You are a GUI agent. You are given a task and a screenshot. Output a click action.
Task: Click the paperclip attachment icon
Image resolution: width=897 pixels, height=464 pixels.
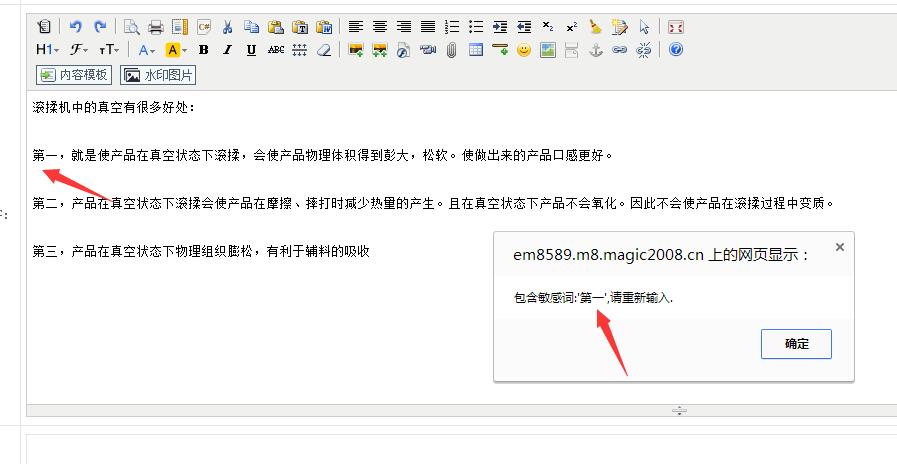tap(452, 49)
